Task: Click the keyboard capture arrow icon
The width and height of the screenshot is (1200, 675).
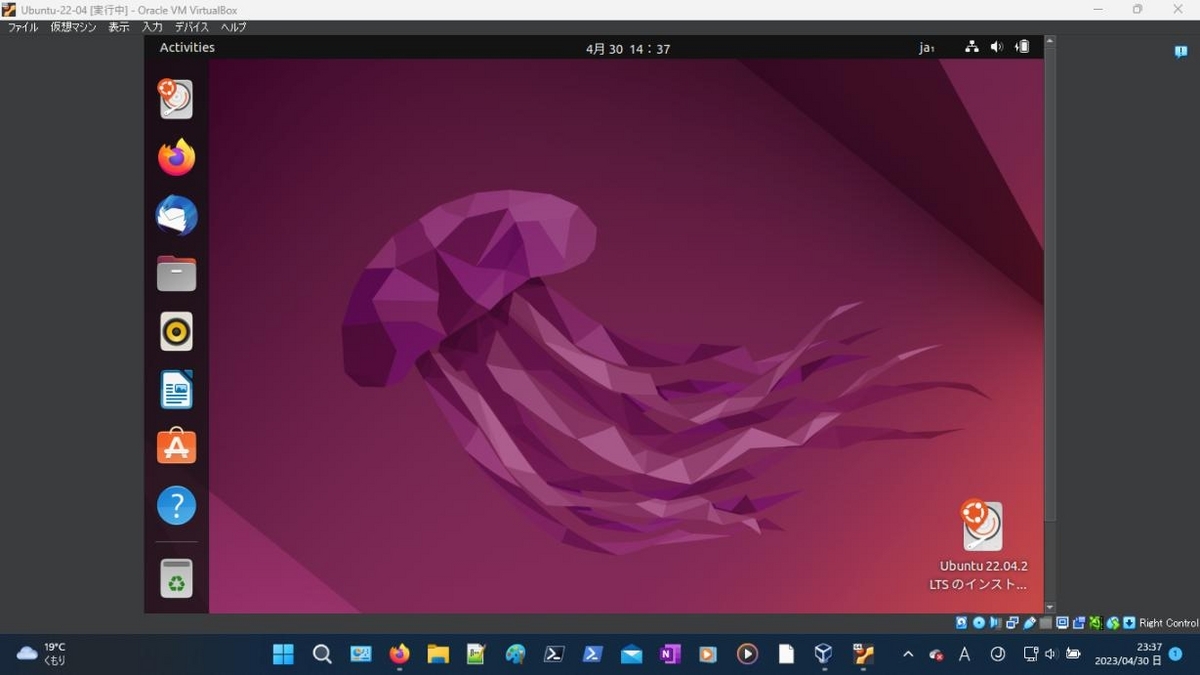Action: pos(1129,623)
